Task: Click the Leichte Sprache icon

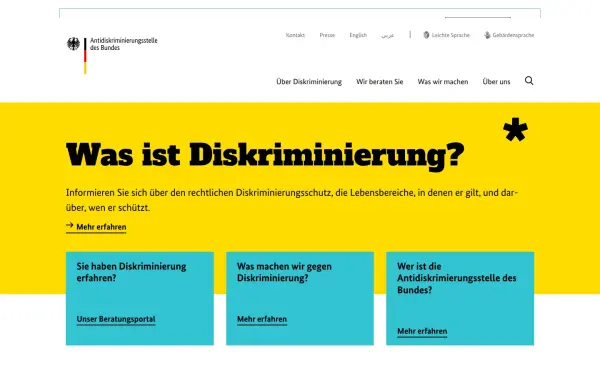Action: tap(426, 35)
